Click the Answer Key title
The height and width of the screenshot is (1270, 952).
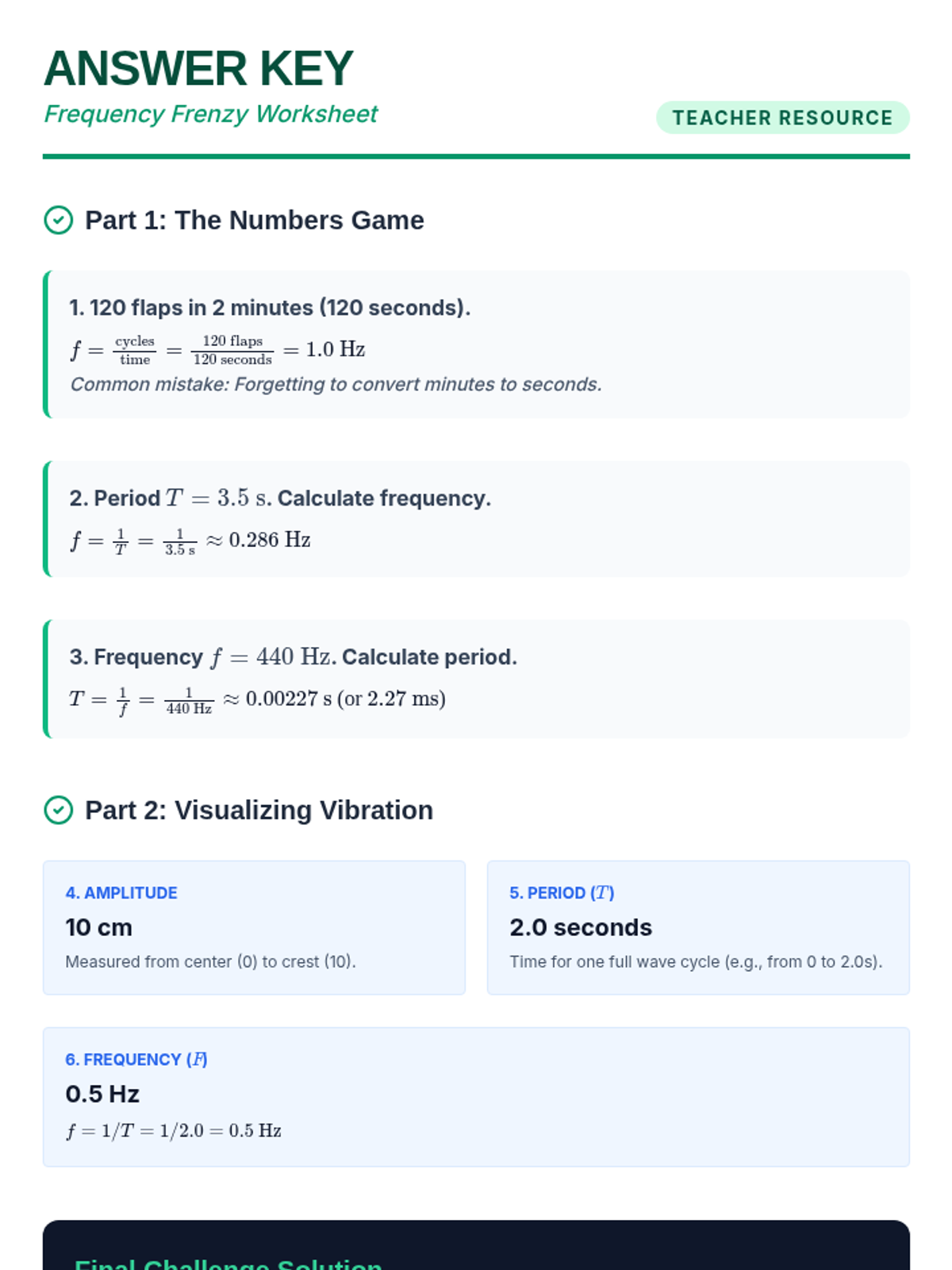point(198,69)
